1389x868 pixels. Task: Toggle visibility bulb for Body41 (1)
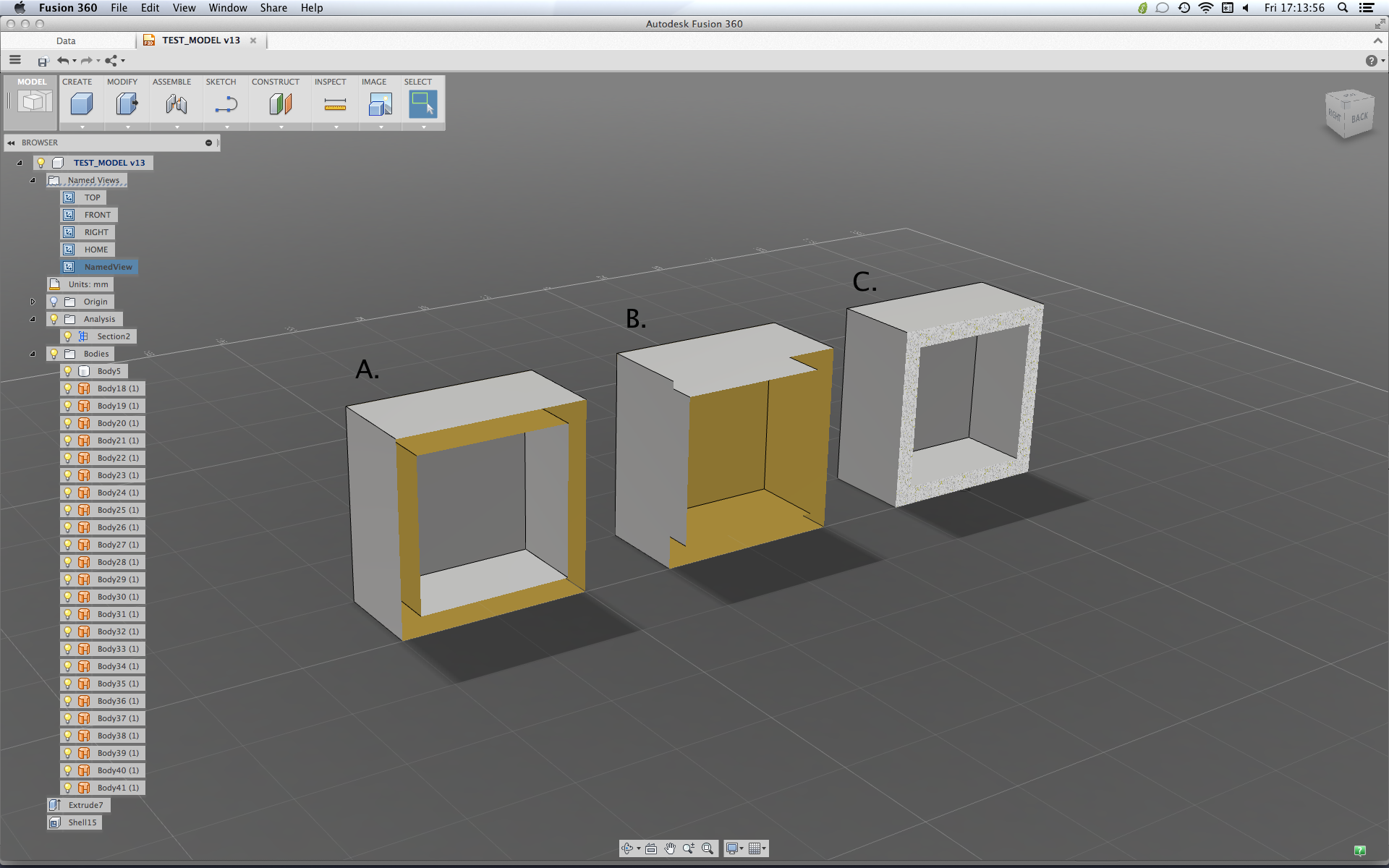coord(68,788)
